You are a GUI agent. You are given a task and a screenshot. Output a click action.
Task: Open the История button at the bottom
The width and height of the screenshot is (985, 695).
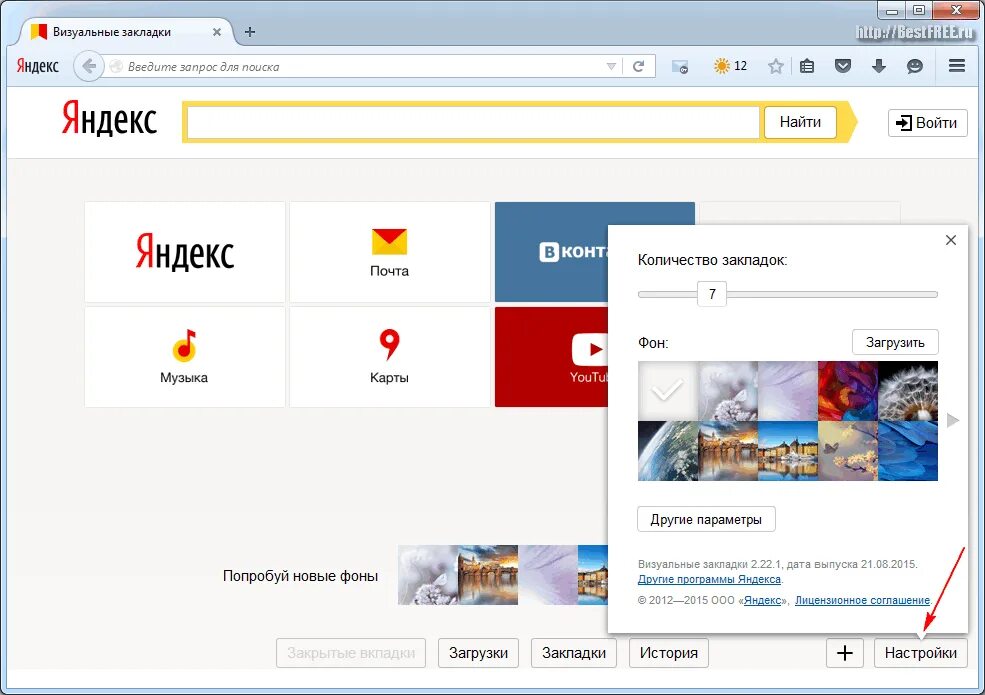click(668, 653)
